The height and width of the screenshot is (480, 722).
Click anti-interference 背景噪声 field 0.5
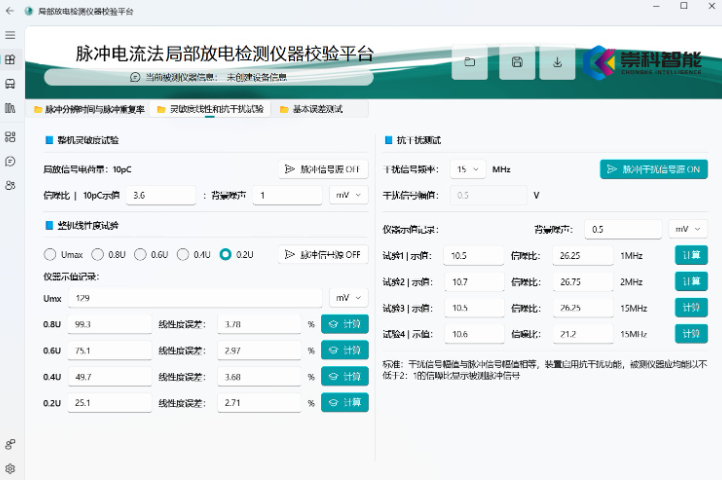click(623, 229)
